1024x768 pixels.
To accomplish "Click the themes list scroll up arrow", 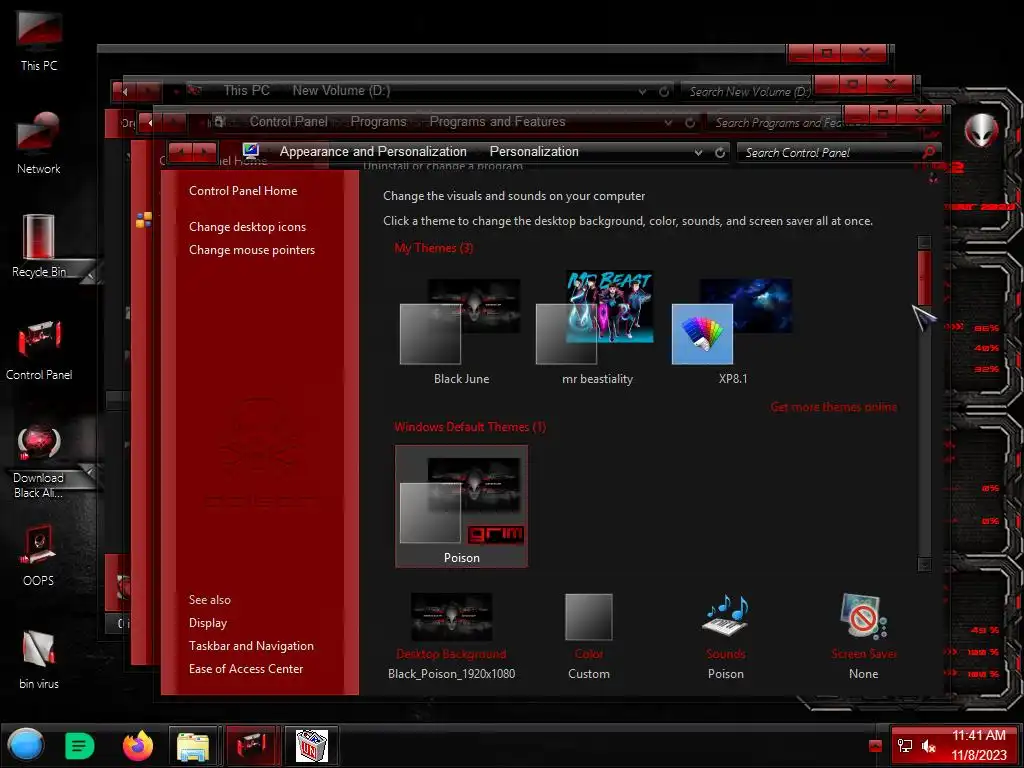I will (924, 242).
